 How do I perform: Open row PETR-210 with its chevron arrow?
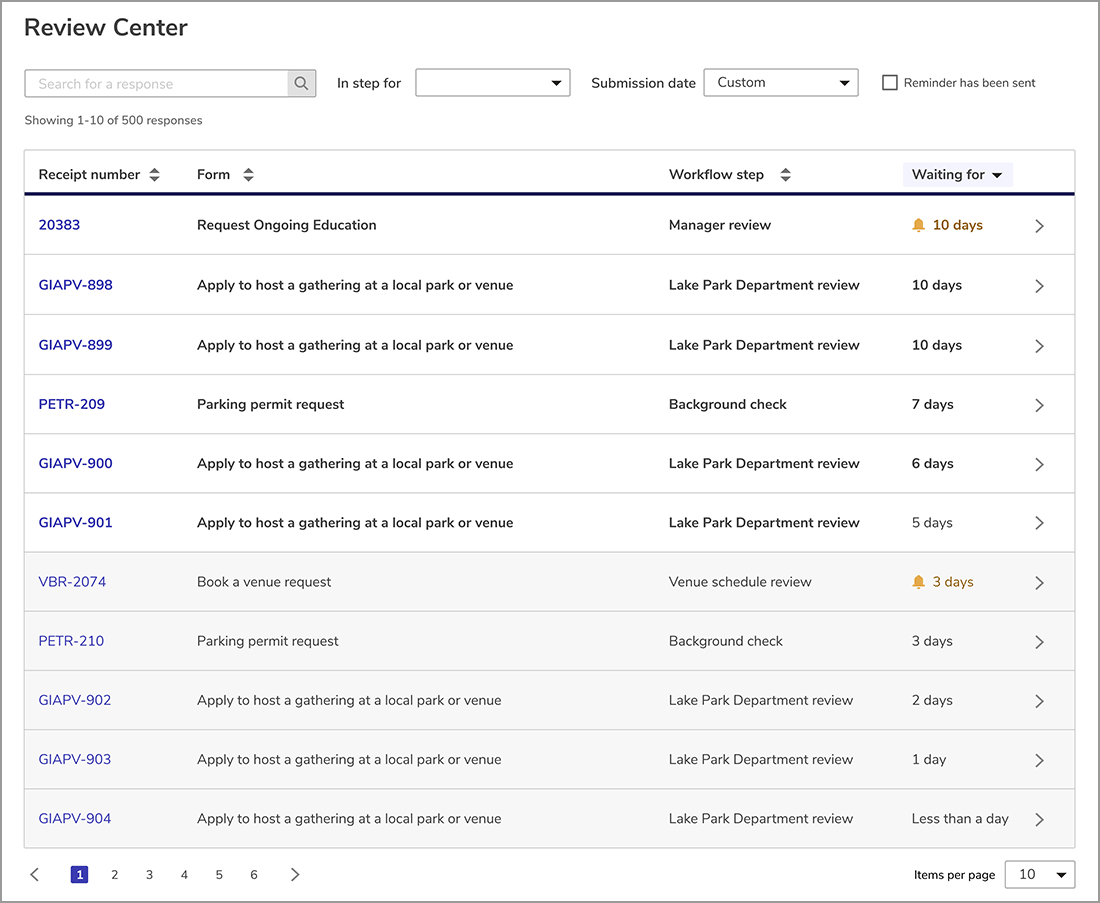click(x=1040, y=641)
